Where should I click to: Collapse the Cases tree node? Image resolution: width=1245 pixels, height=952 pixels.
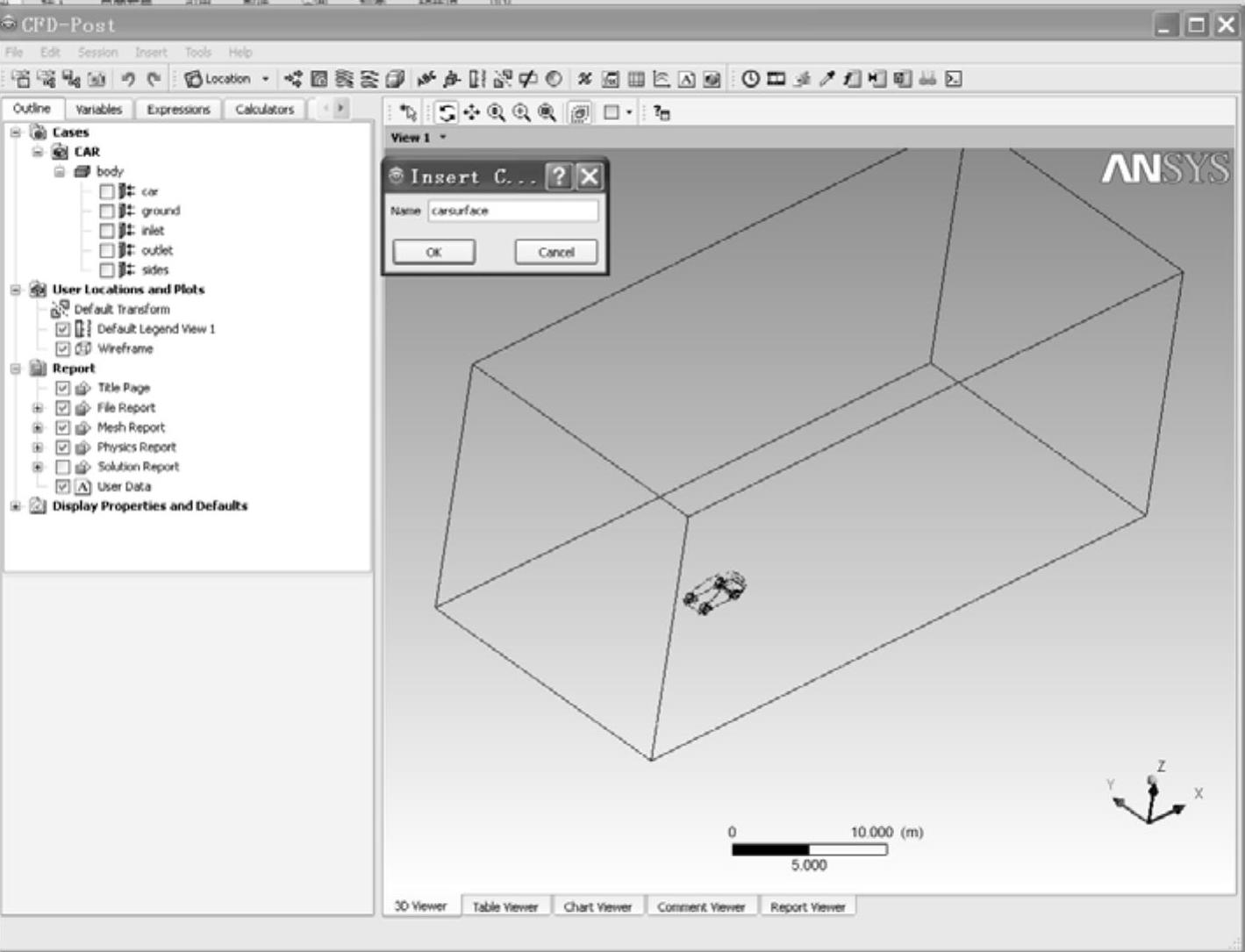pyautogui.click(x=16, y=132)
